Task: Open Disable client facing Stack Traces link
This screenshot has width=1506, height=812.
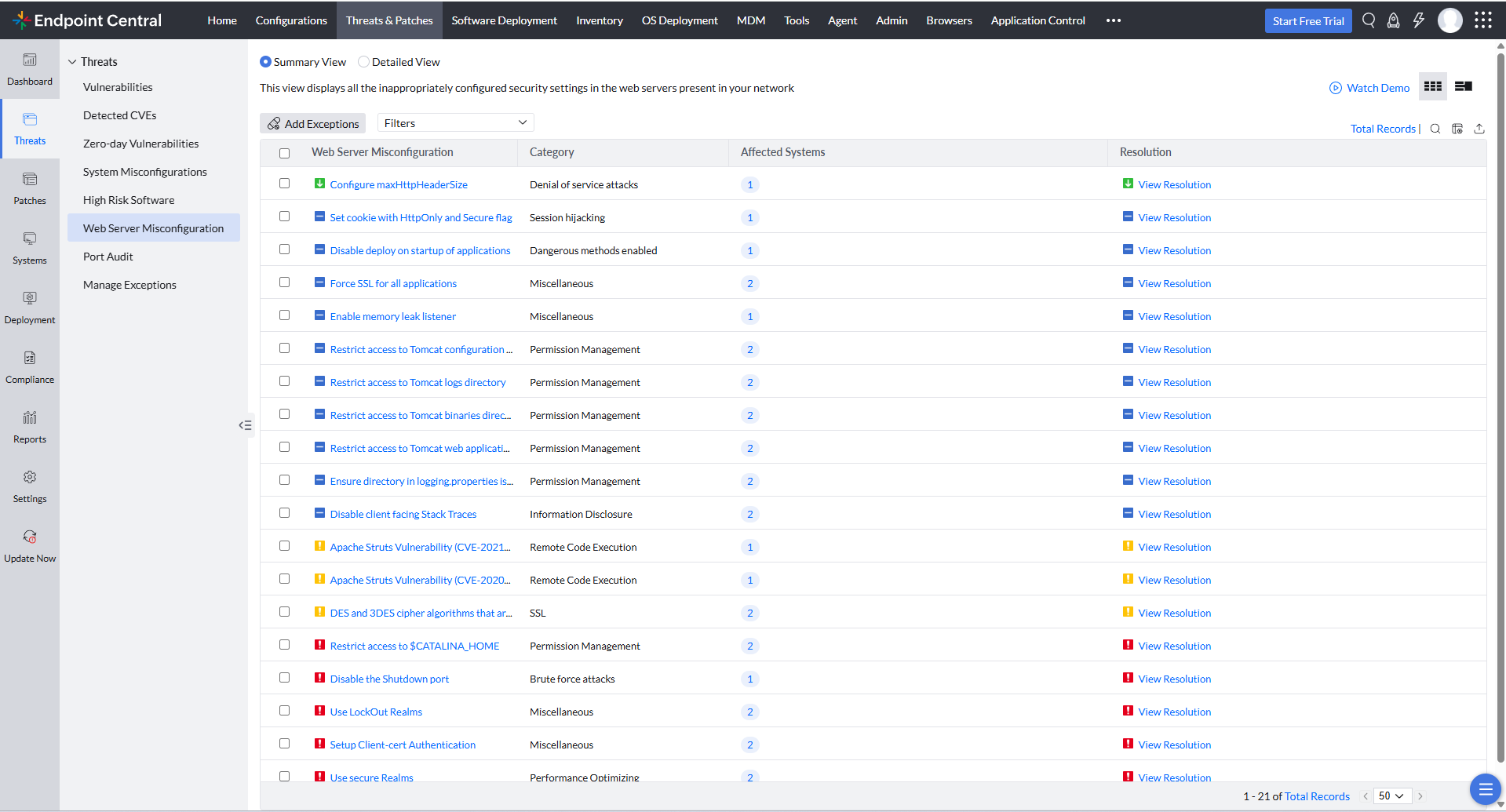Action: coord(403,515)
